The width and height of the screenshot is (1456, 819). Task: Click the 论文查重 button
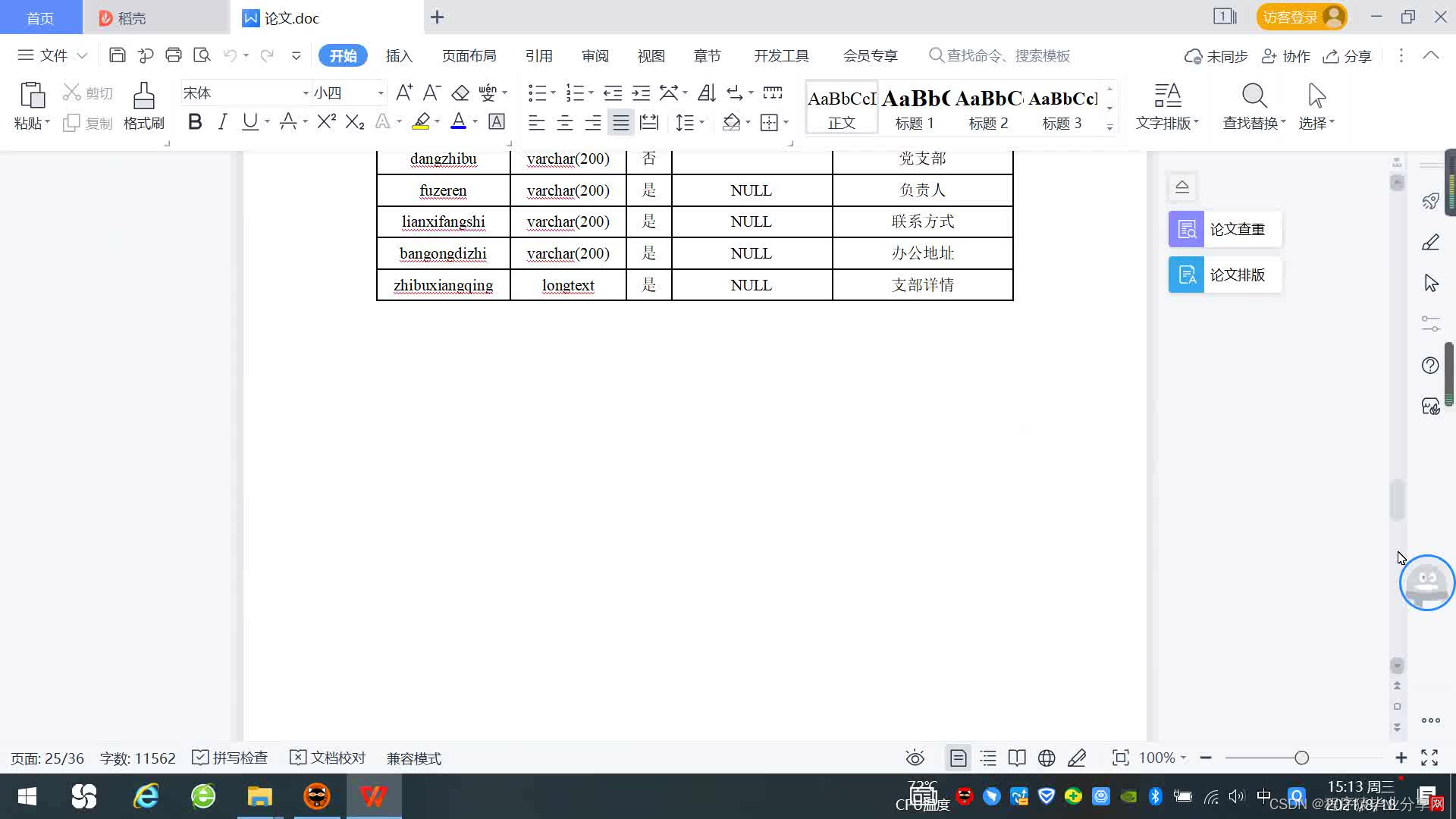coord(1225,229)
